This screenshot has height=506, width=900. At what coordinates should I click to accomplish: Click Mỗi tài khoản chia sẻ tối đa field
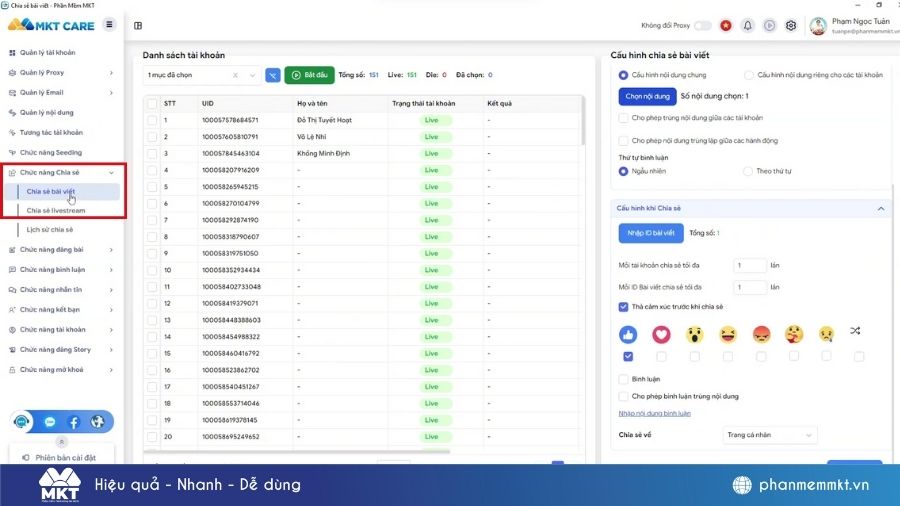(x=750, y=266)
